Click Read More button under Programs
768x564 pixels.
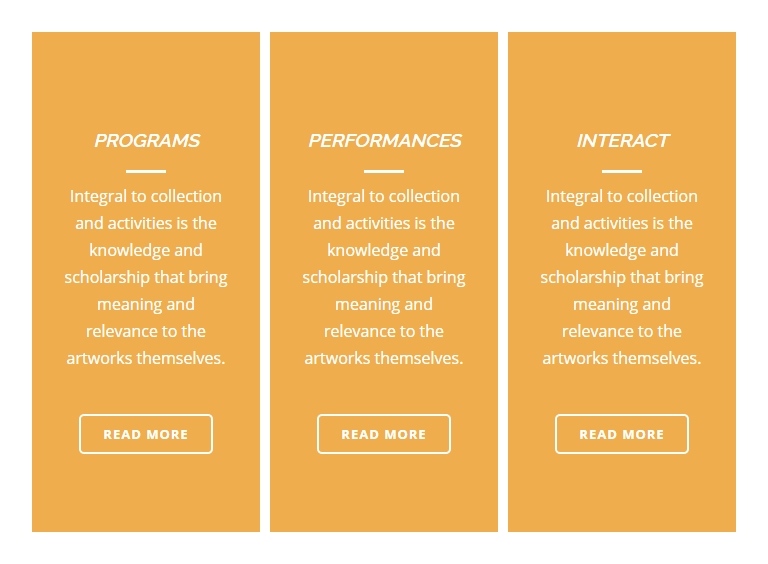(x=146, y=434)
